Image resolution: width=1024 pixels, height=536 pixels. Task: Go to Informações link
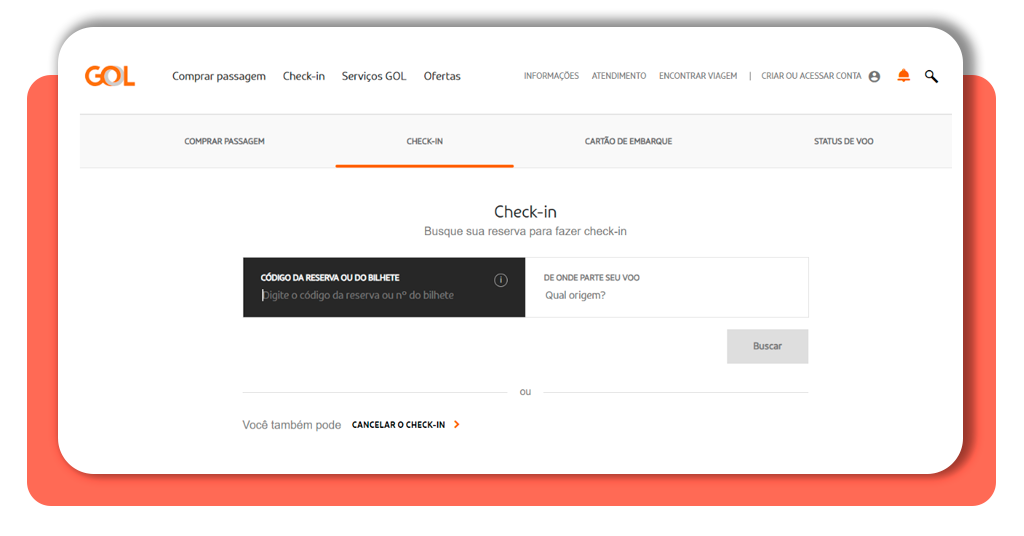pyautogui.click(x=551, y=76)
